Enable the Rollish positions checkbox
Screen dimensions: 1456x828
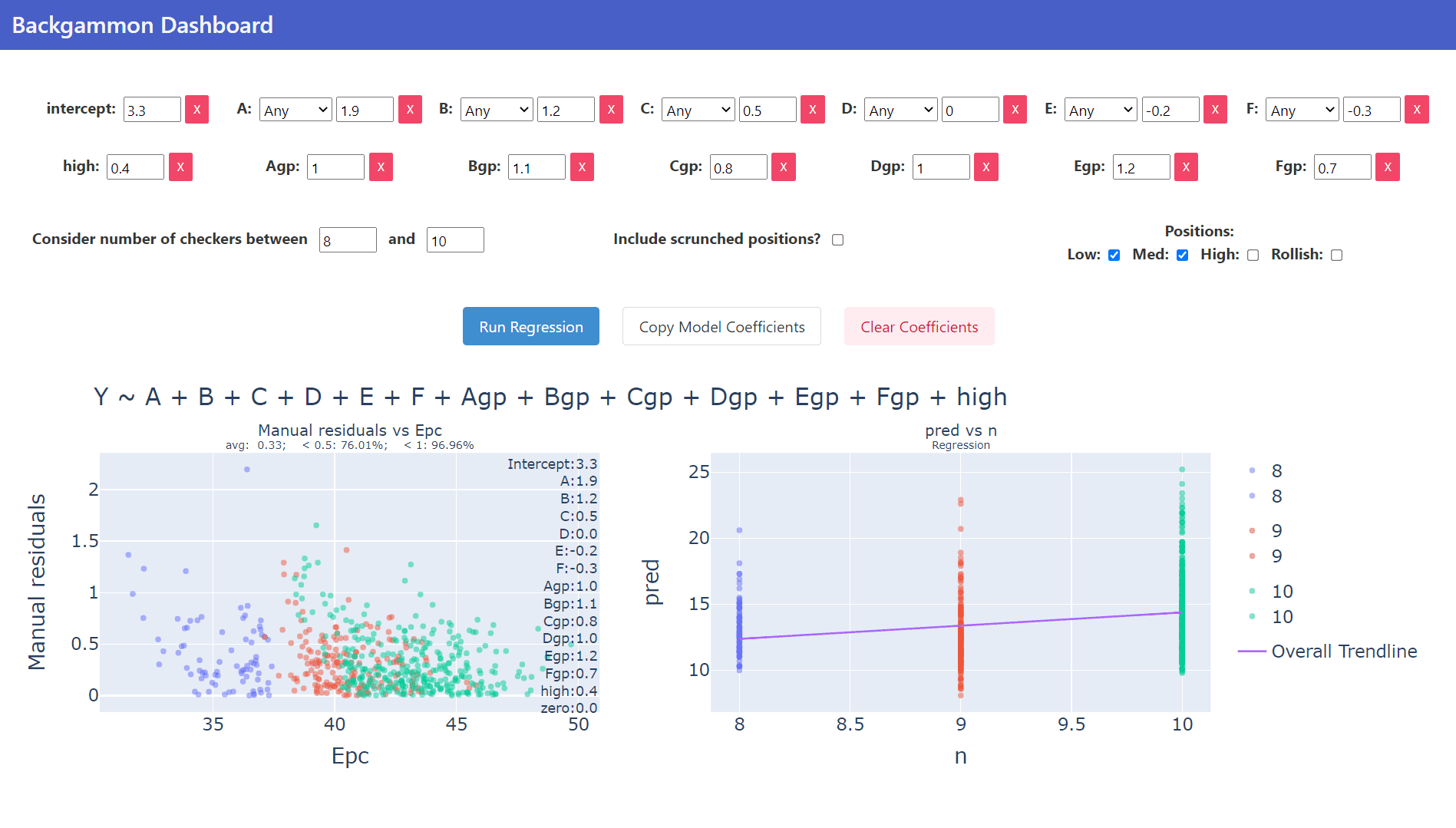click(1337, 256)
